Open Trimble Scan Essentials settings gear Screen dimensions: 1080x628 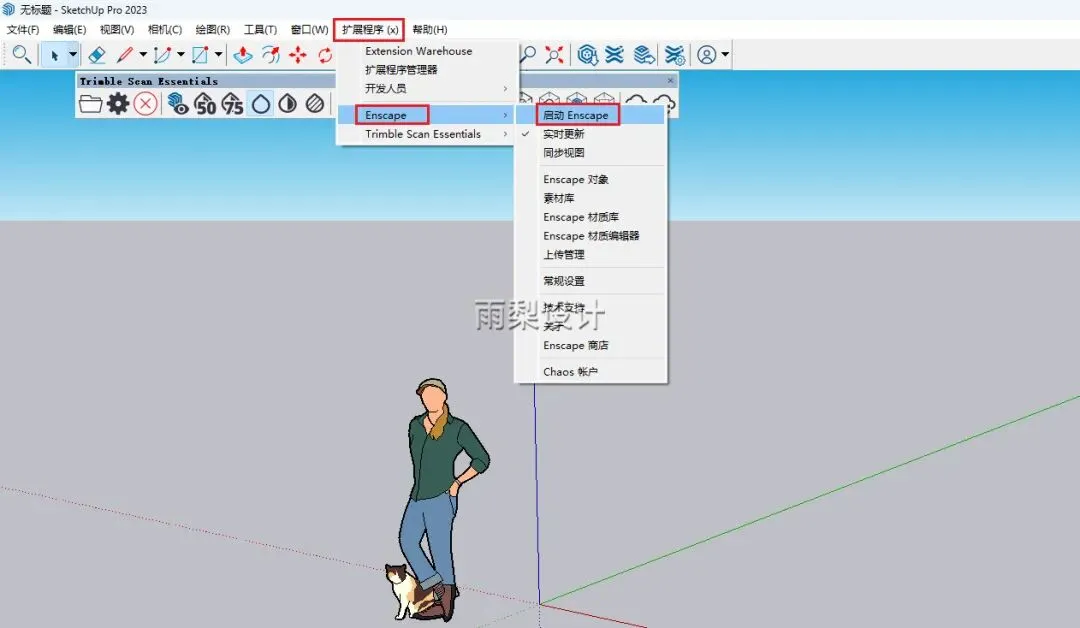(x=118, y=104)
